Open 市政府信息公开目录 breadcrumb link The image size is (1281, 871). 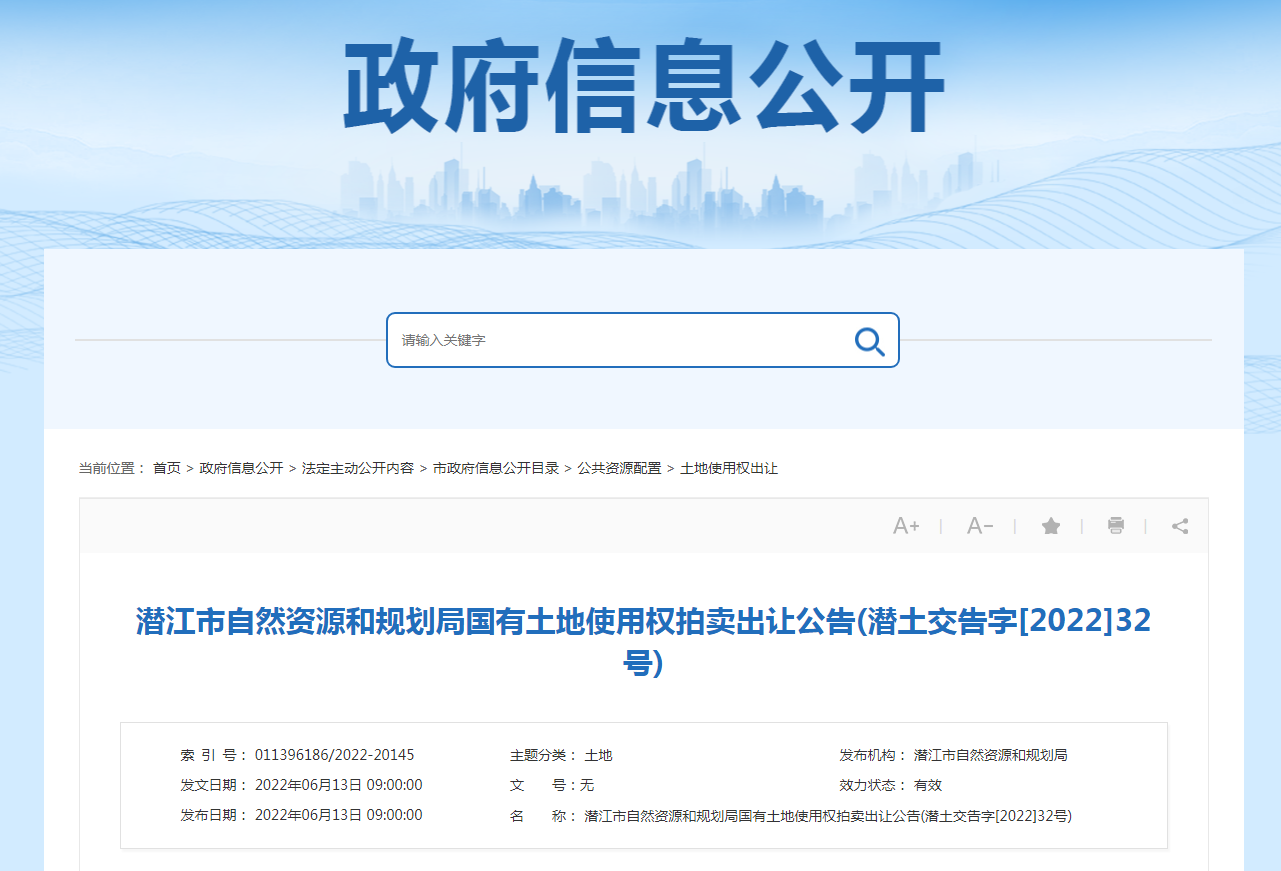[495, 468]
